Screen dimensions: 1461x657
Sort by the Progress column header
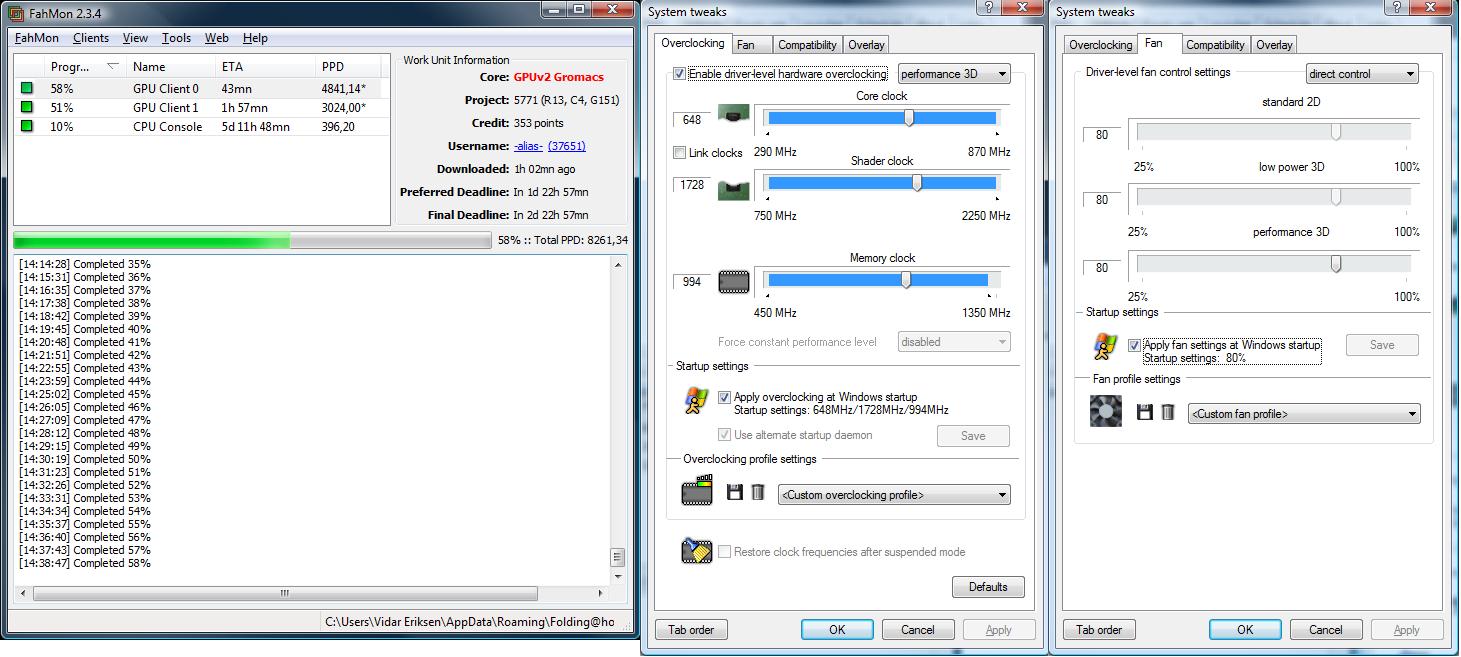83,67
